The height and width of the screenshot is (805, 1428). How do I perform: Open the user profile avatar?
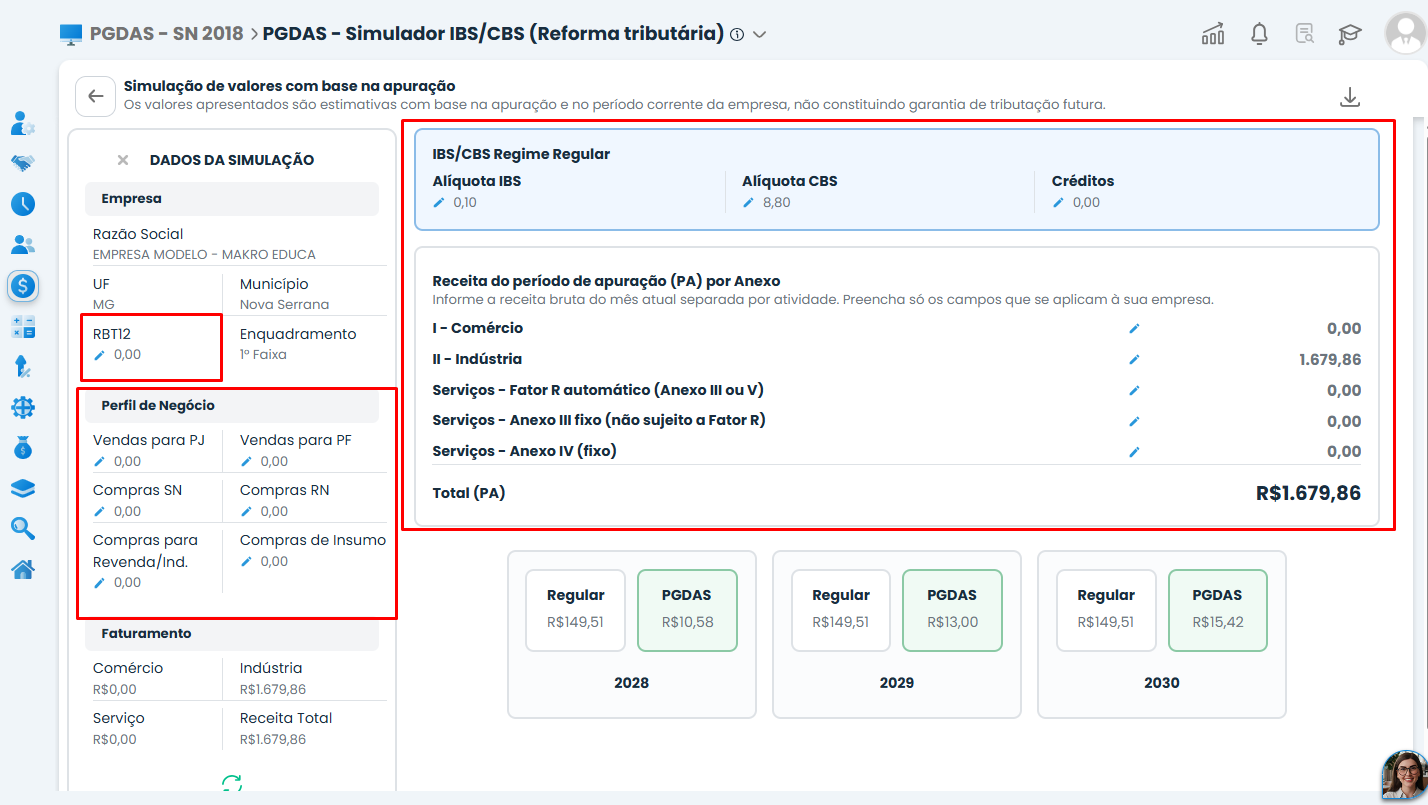pyautogui.click(x=1405, y=33)
